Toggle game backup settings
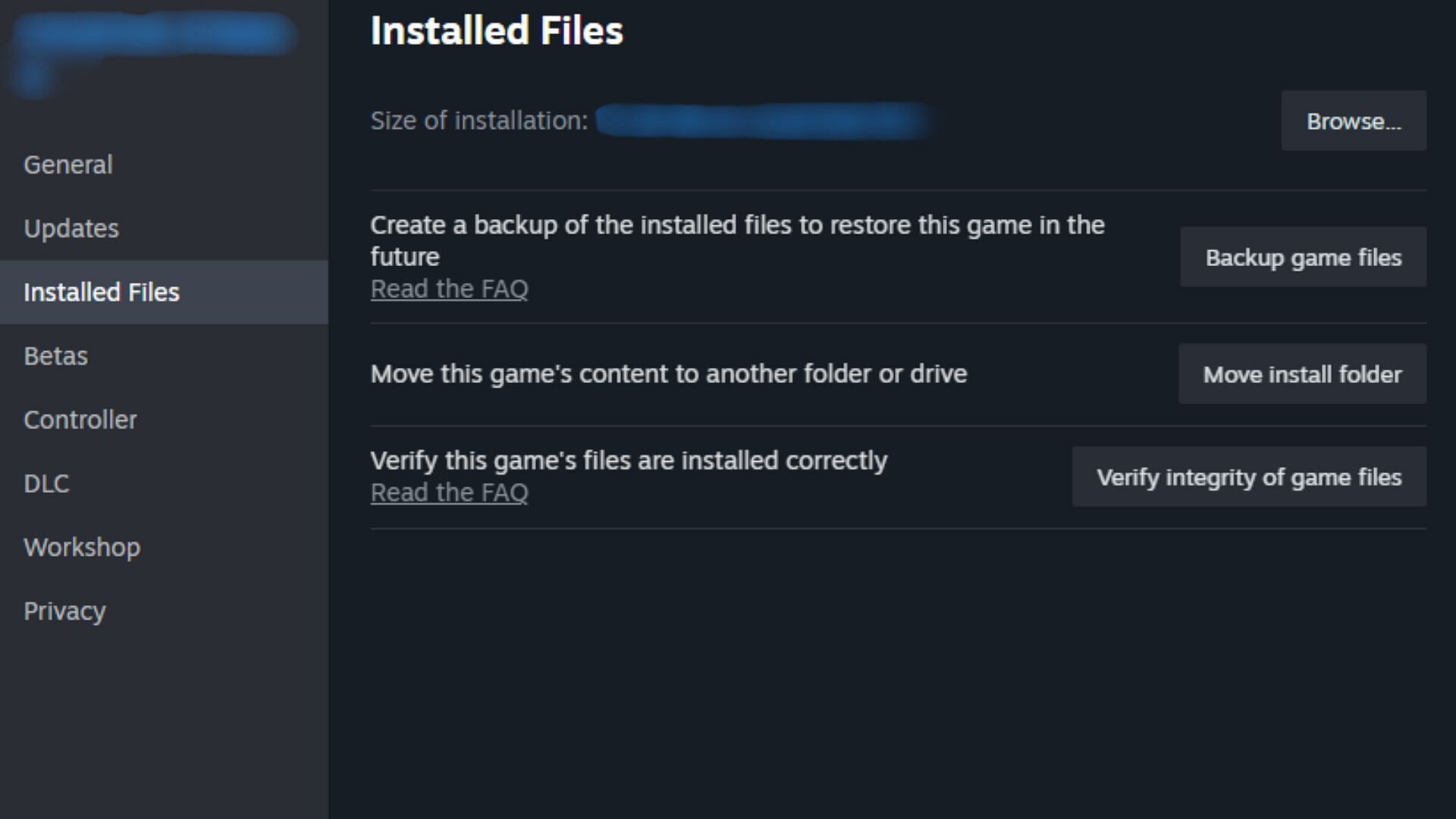The width and height of the screenshot is (1456, 819). (x=1304, y=257)
